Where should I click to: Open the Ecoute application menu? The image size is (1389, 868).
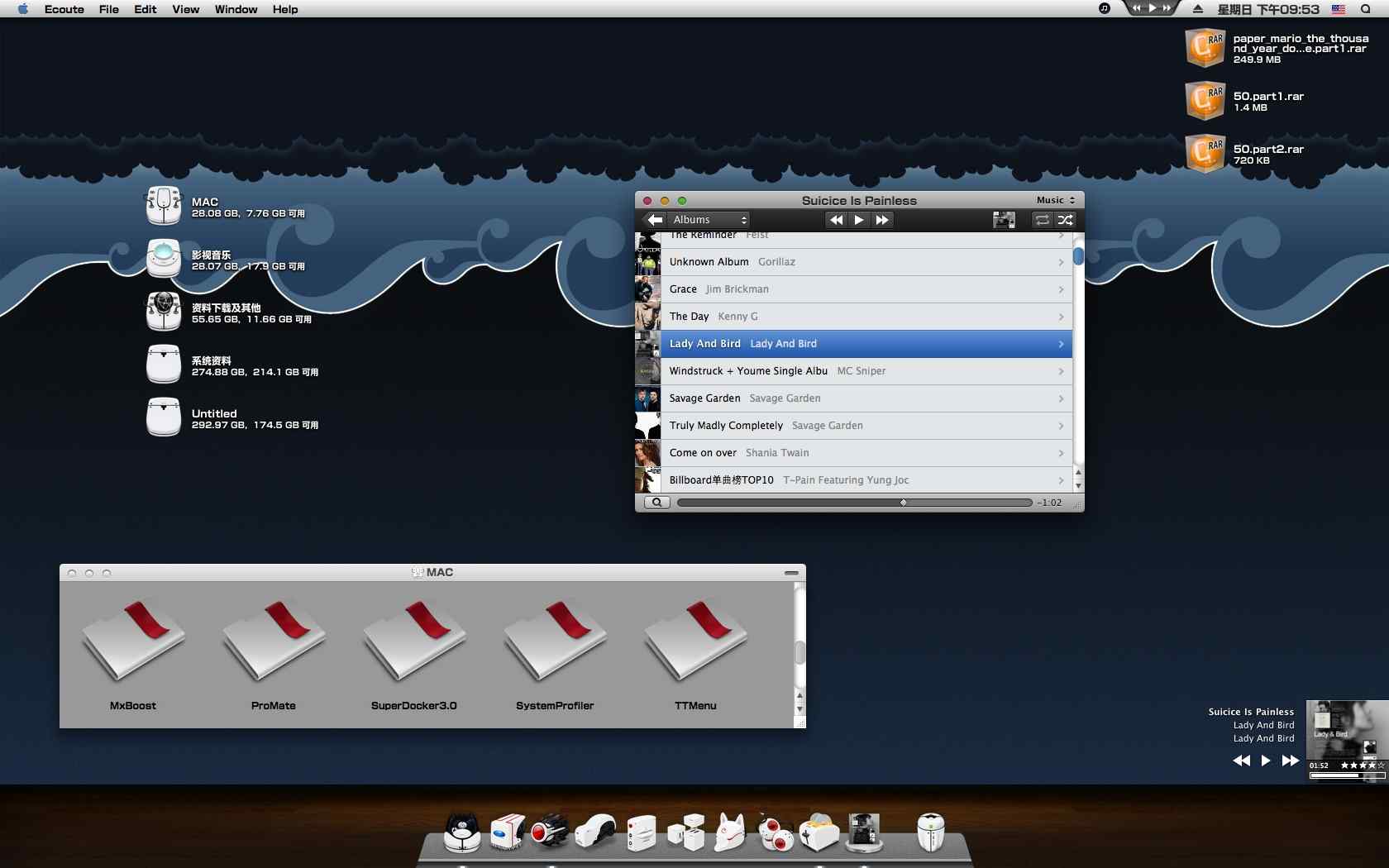click(64, 9)
